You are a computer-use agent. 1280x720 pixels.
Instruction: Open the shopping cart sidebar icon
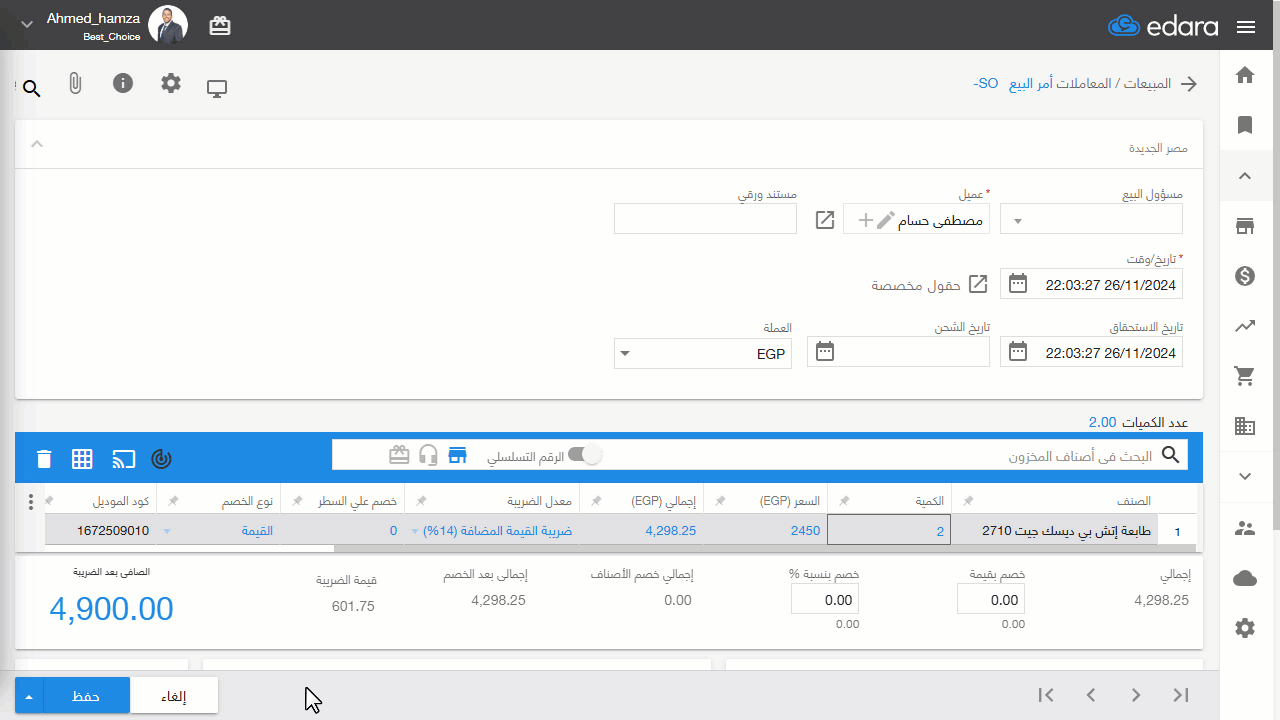tap(1245, 376)
